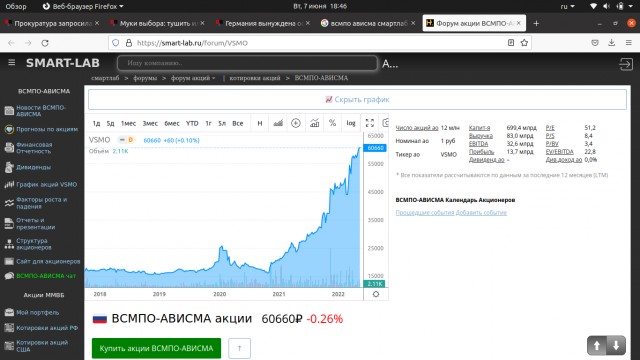Viewport: 640px width, 360px height.
Task: Reload the page with the refresh icon
Action: pyautogui.click(x=45, y=43)
